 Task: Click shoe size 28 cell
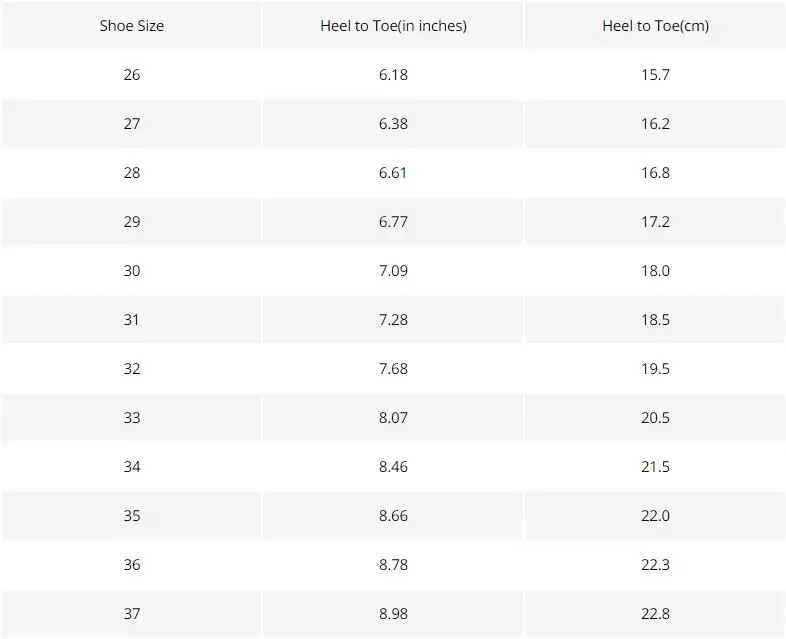pyautogui.click(x=131, y=173)
